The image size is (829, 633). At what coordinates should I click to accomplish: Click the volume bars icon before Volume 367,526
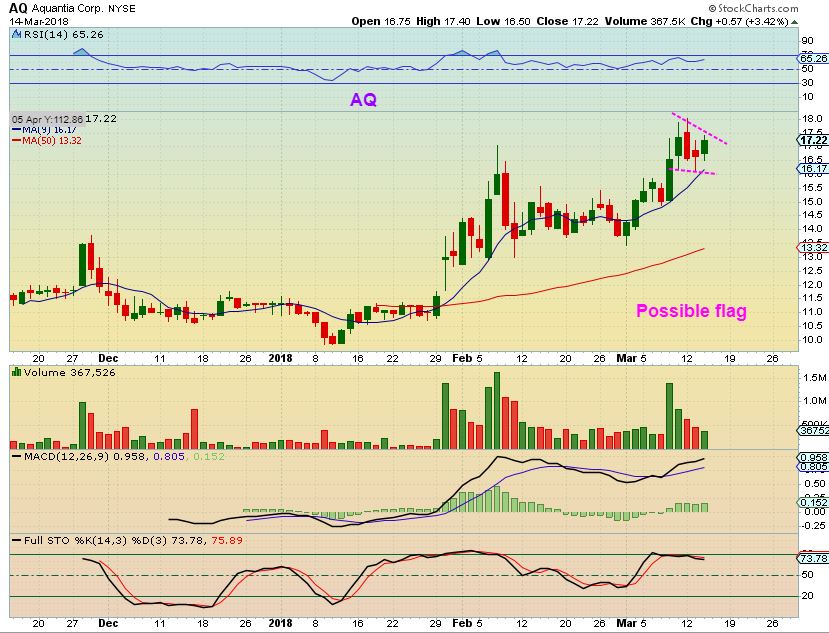coord(16,372)
